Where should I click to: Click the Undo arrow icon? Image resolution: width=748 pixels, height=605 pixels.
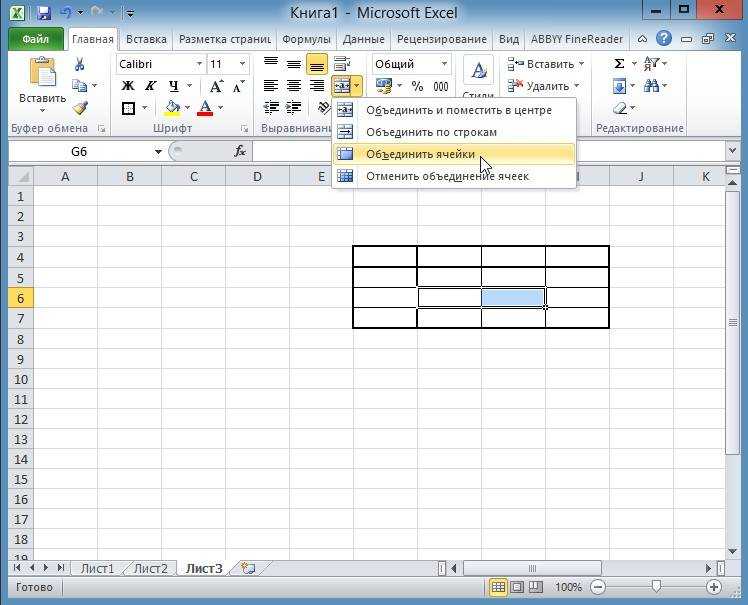coord(66,13)
